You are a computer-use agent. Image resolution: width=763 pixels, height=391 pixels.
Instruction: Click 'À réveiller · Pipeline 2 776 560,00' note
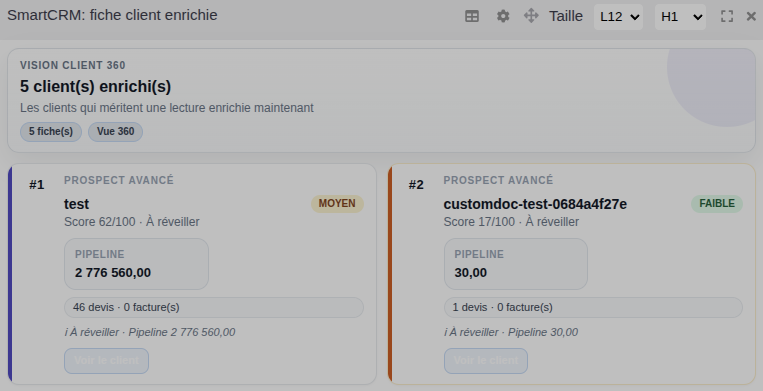(150, 332)
